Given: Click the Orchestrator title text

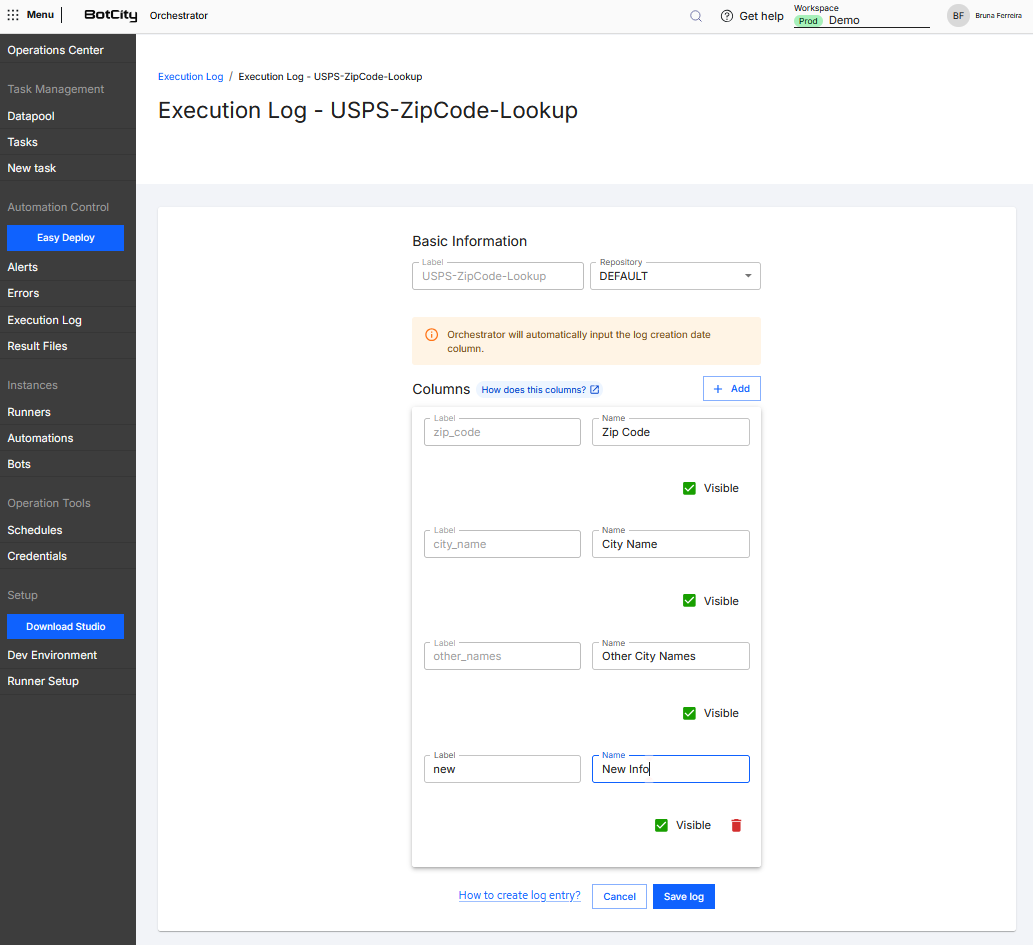Looking at the screenshot, I should (x=179, y=16).
